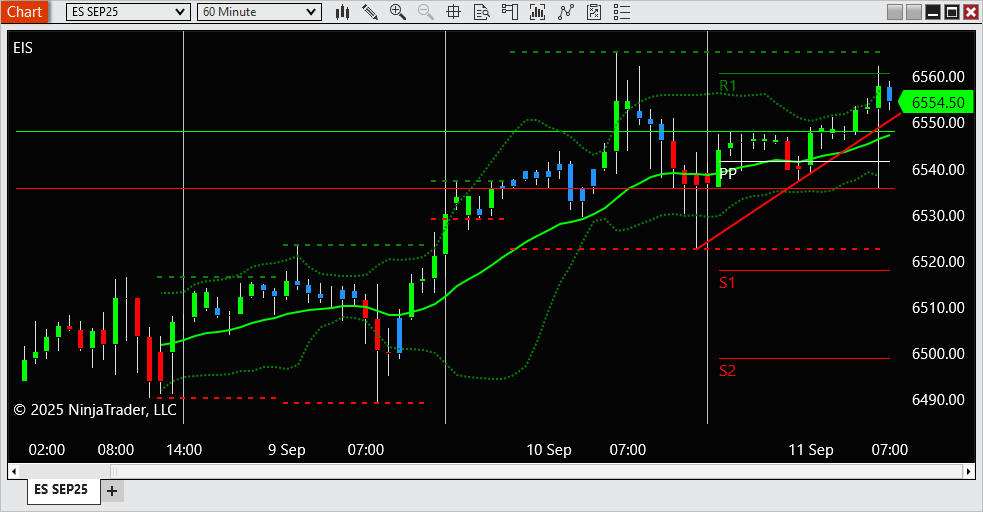Screen dimensions: 983x512
Task: Click the 10 Sep date axis label
Action: click(x=549, y=450)
